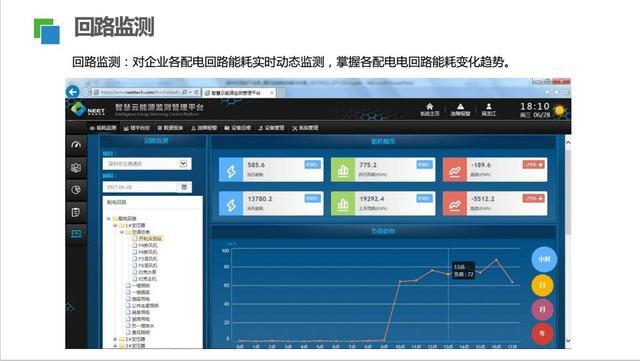Click the browser back arrow button
Screen dimensions: 640x361
click(73, 92)
